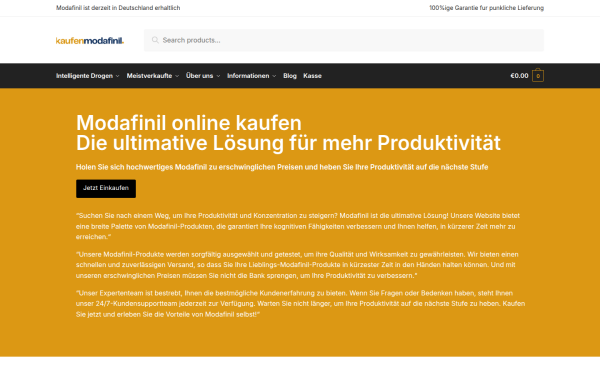
Task: Expand the Meistverkaufte dropdown arrow
Action: pos(177,76)
